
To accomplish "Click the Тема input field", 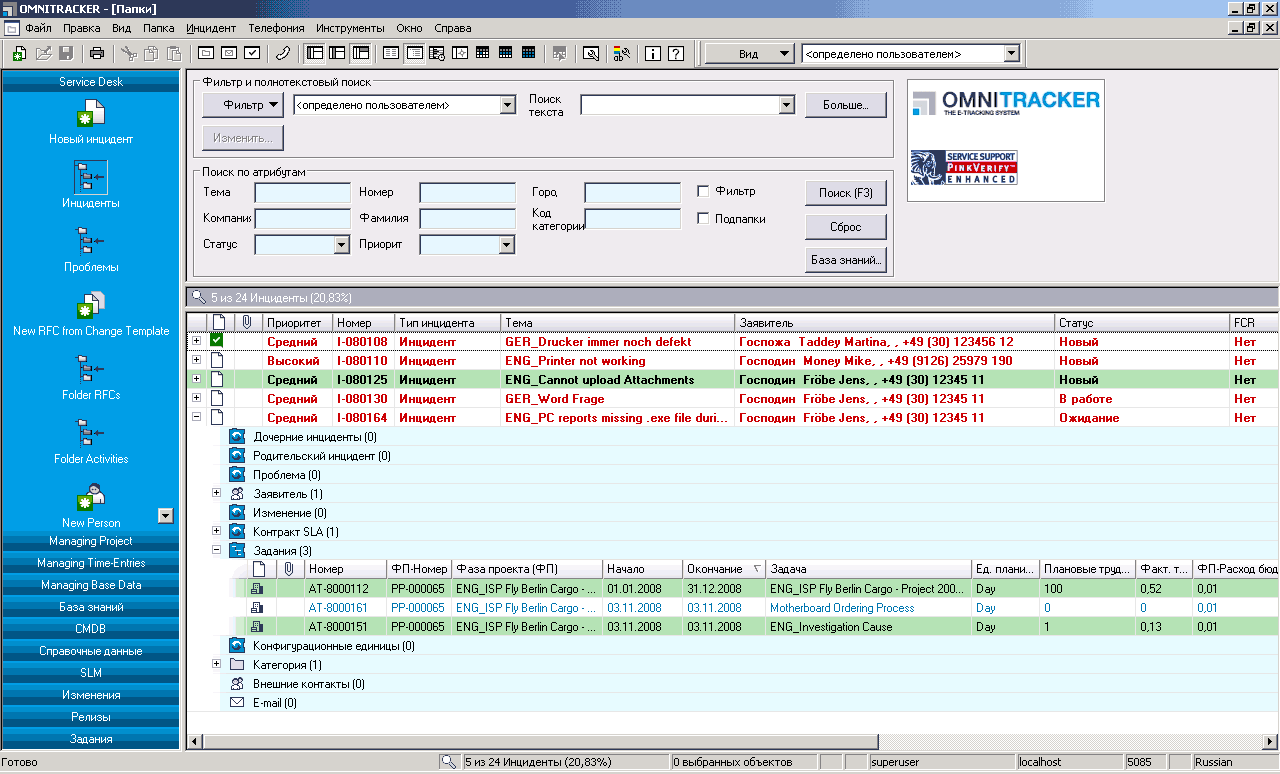I will (x=303, y=193).
